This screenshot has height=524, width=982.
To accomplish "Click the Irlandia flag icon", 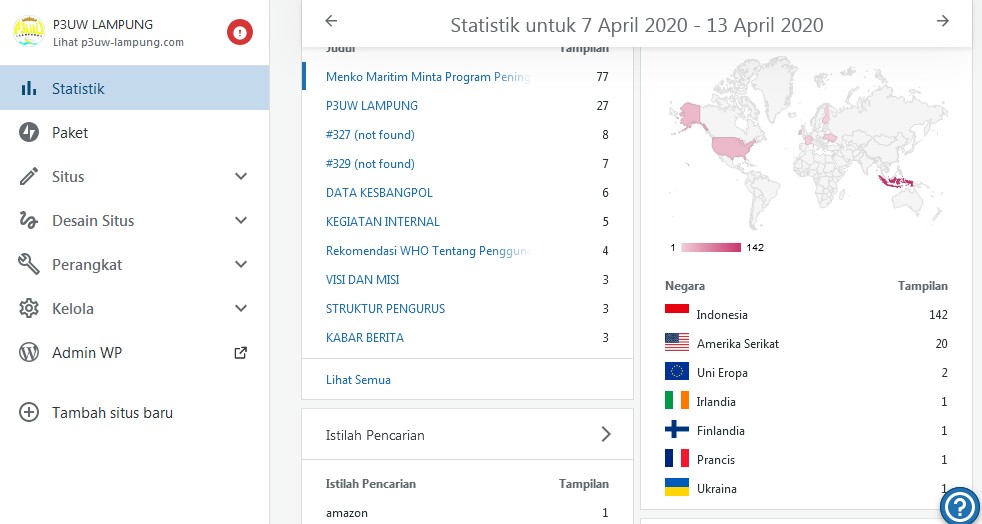I will tap(676, 400).
